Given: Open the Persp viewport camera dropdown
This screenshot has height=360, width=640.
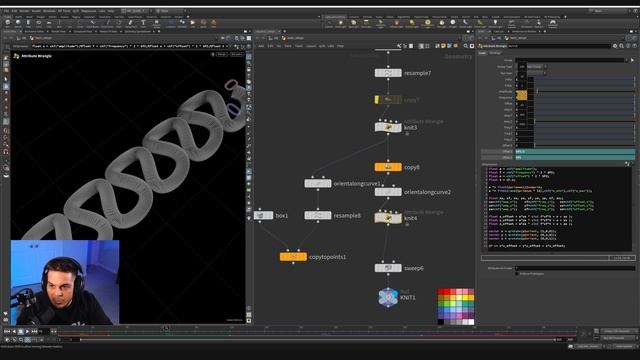Looking at the screenshot, I should (222, 54).
